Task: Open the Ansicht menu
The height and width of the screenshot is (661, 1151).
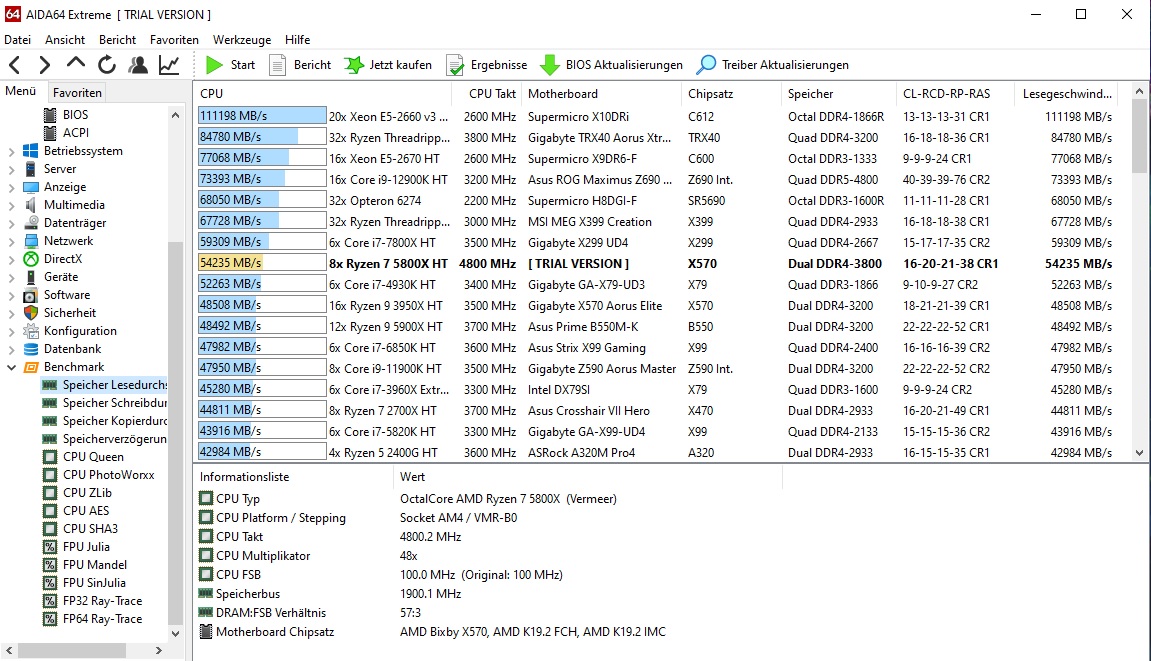Action: [x=65, y=40]
